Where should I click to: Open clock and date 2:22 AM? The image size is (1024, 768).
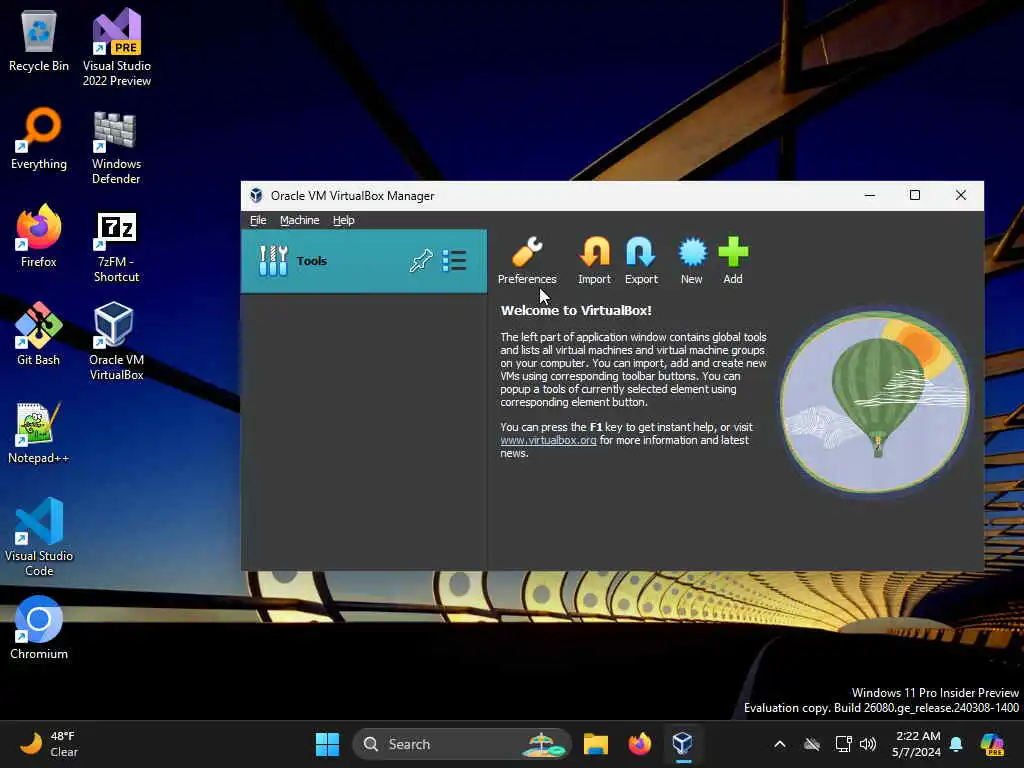917,744
